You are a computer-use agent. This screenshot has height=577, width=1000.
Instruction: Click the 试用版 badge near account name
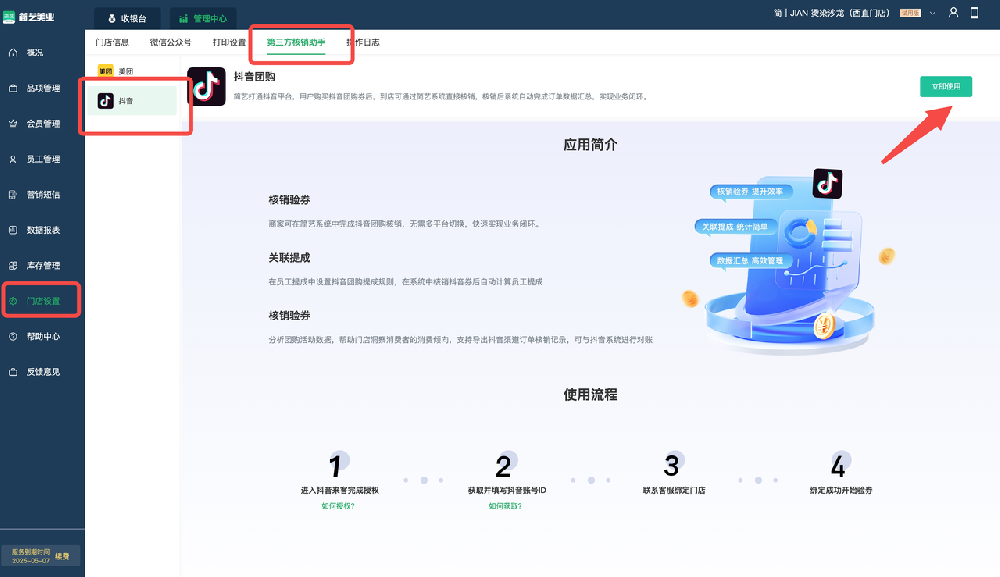[x=910, y=11]
